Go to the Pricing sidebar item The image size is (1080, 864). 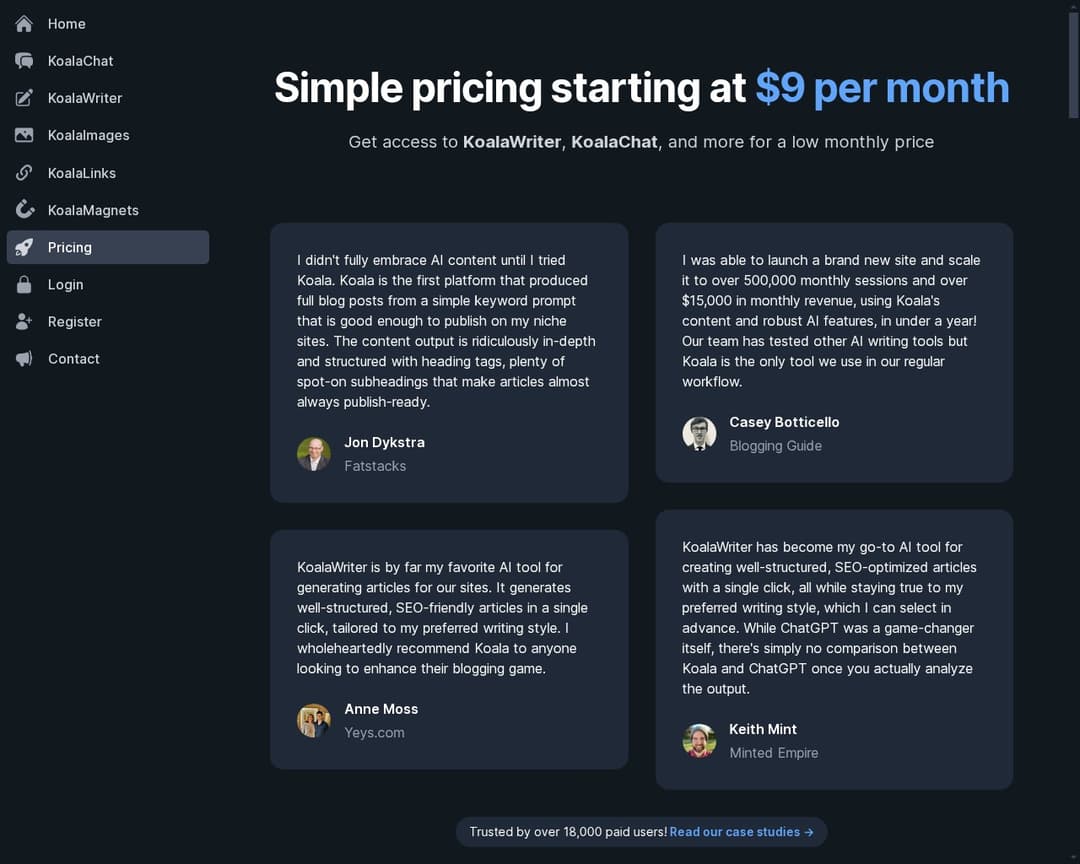(70, 247)
